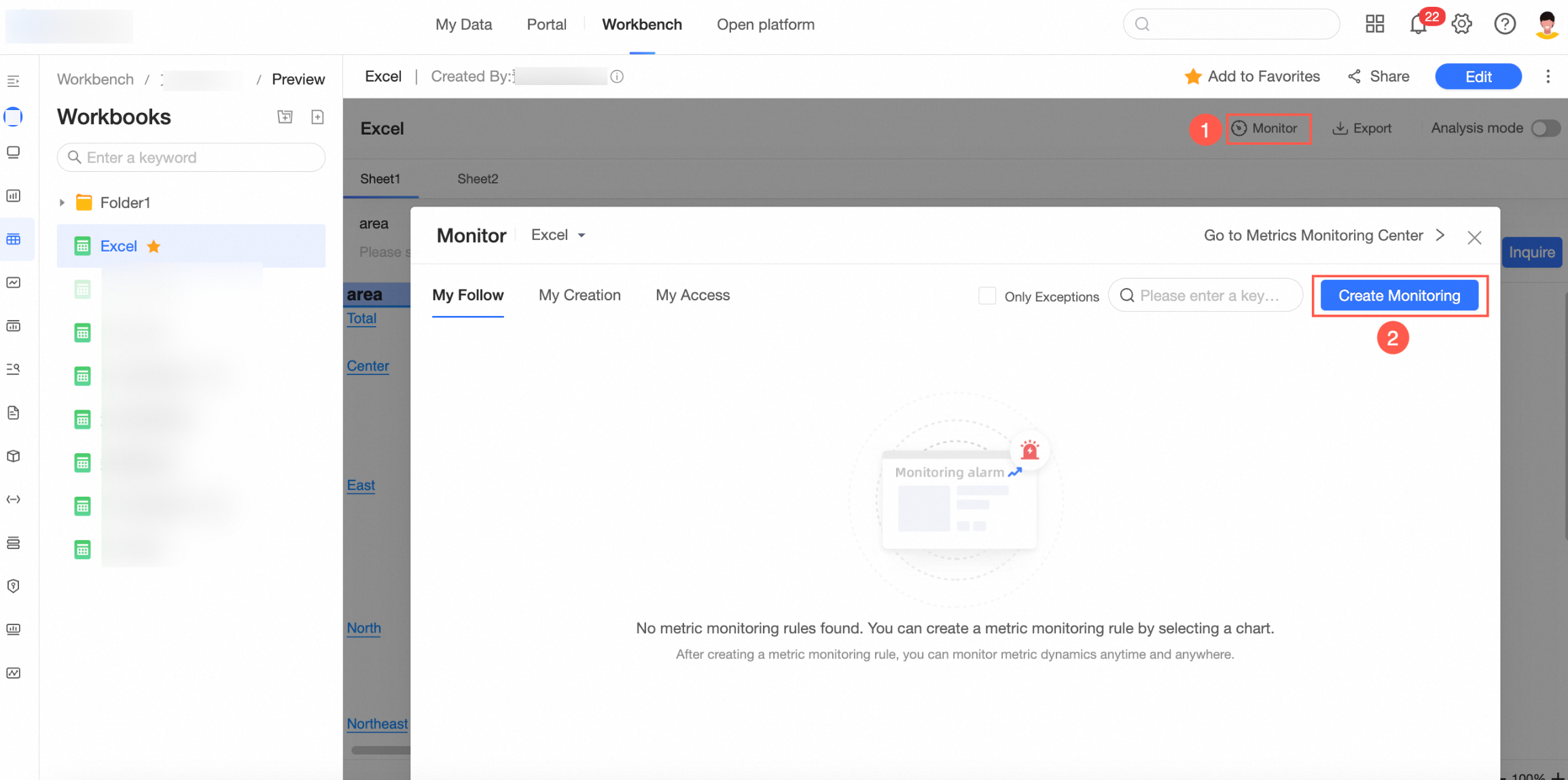Switch to the My Access tab
The height and width of the screenshot is (780, 1568).
point(692,295)
